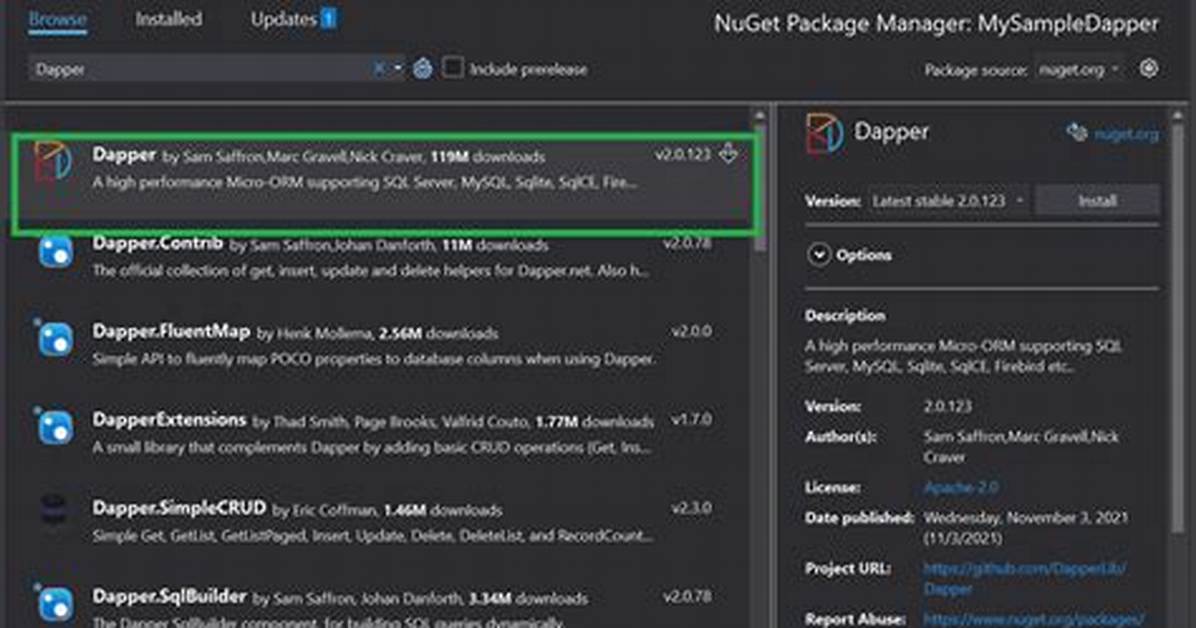
Task: Open the Project URL GitHub link
Action: (1024, 578)
